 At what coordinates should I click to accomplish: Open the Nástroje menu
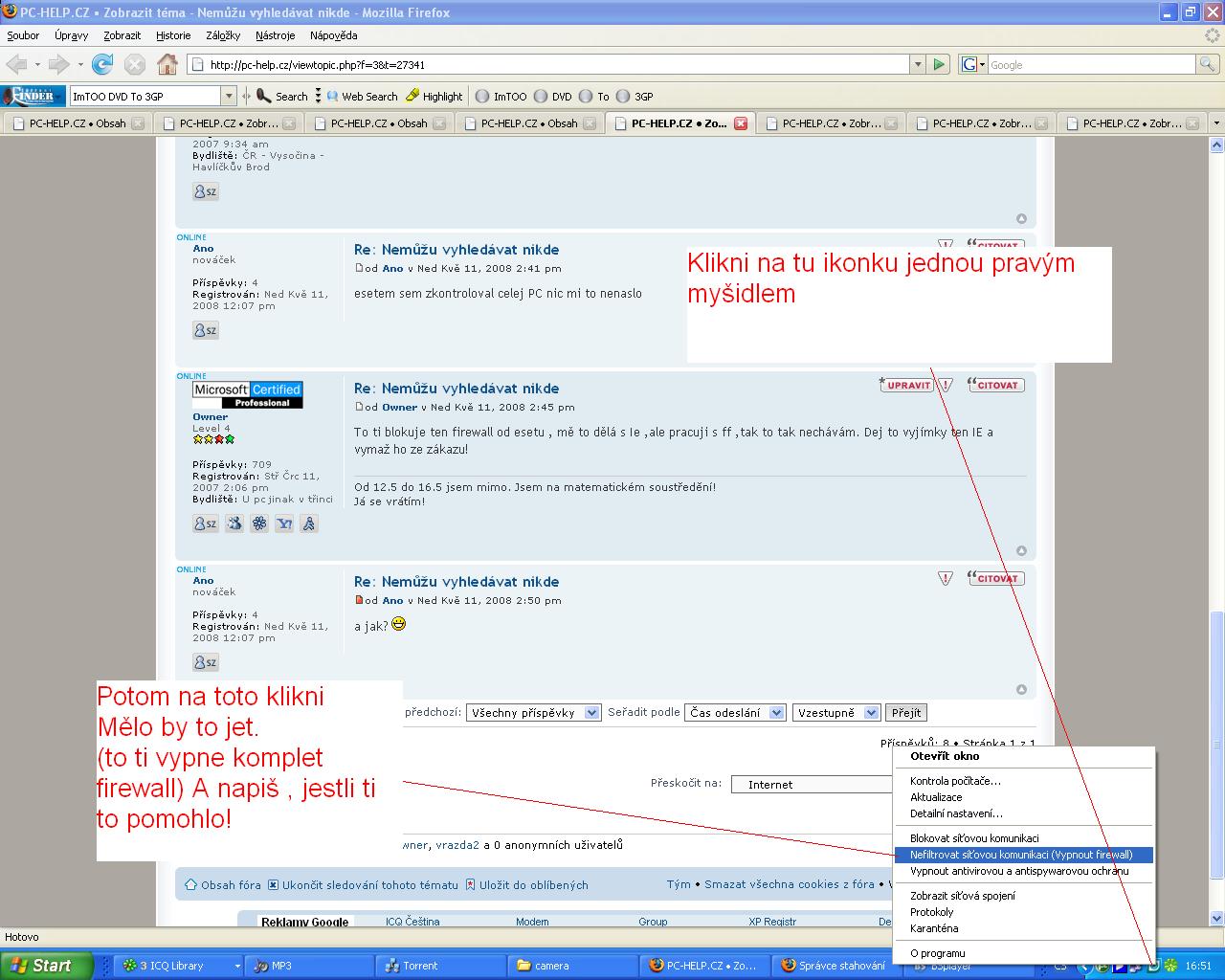pos(276,35)
